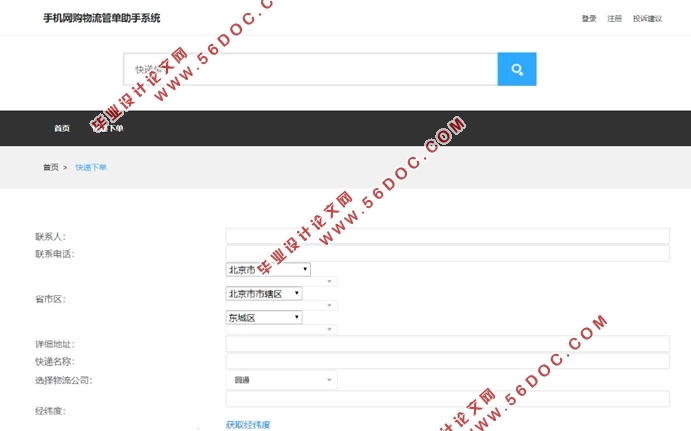
Task: Click the 快递名称 express name field
Action: [447, 361]
